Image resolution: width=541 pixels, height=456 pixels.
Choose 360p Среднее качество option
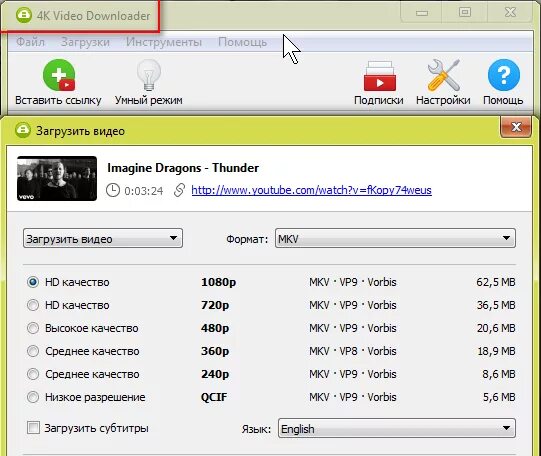pyautogui.click(x=33, y=351)
